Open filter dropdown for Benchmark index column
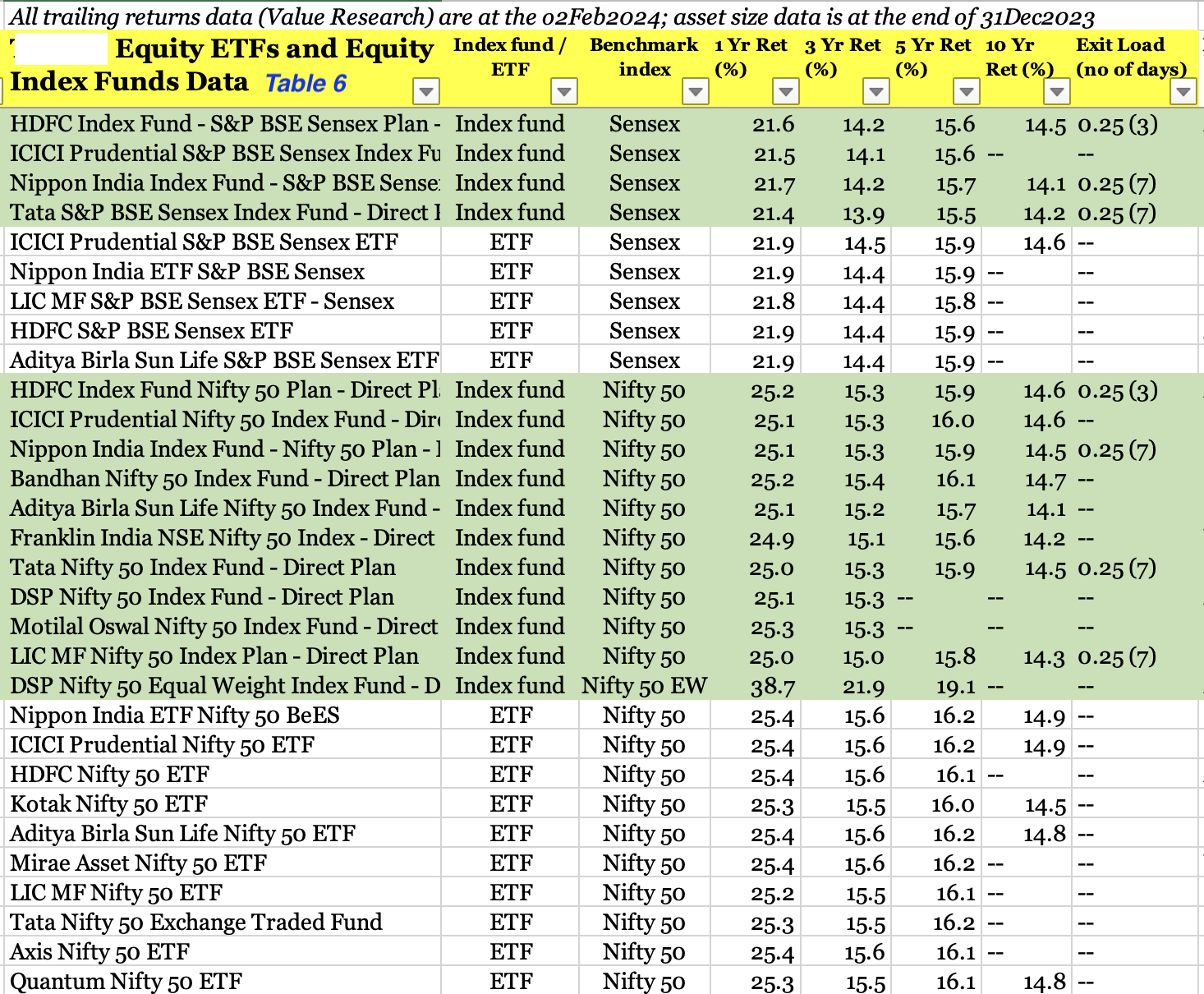The image size is (1204, 994). pyautogui.click(x=696, y=90)
